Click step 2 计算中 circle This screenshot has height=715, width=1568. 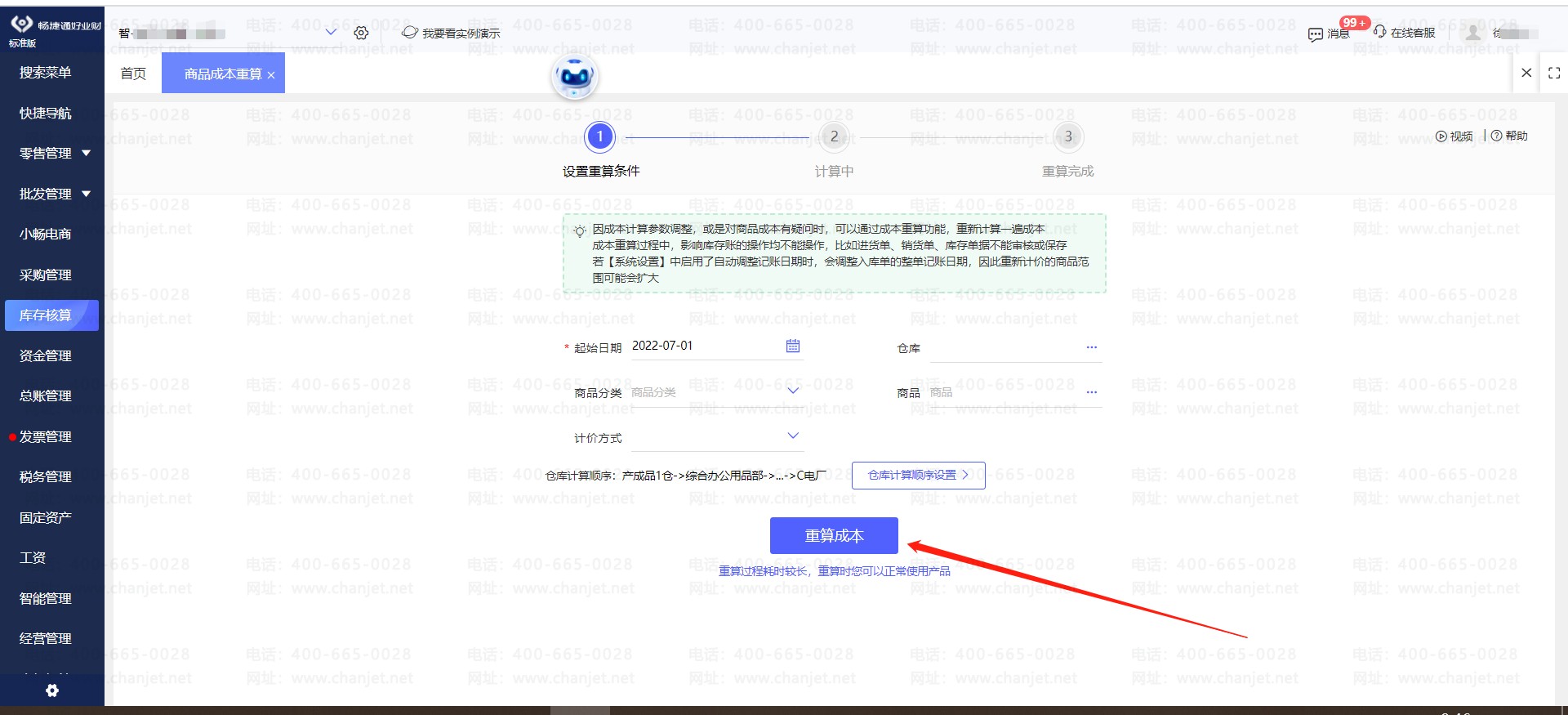pos(834,136)
